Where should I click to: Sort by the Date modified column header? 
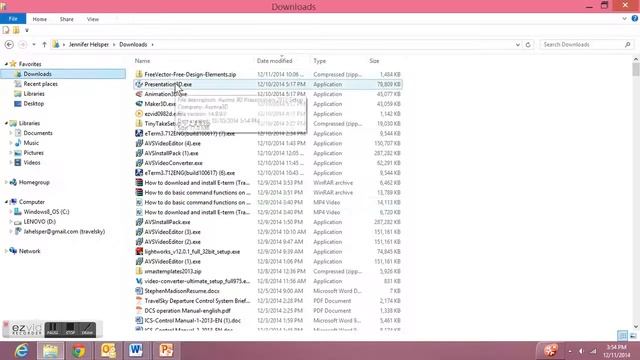274,61
